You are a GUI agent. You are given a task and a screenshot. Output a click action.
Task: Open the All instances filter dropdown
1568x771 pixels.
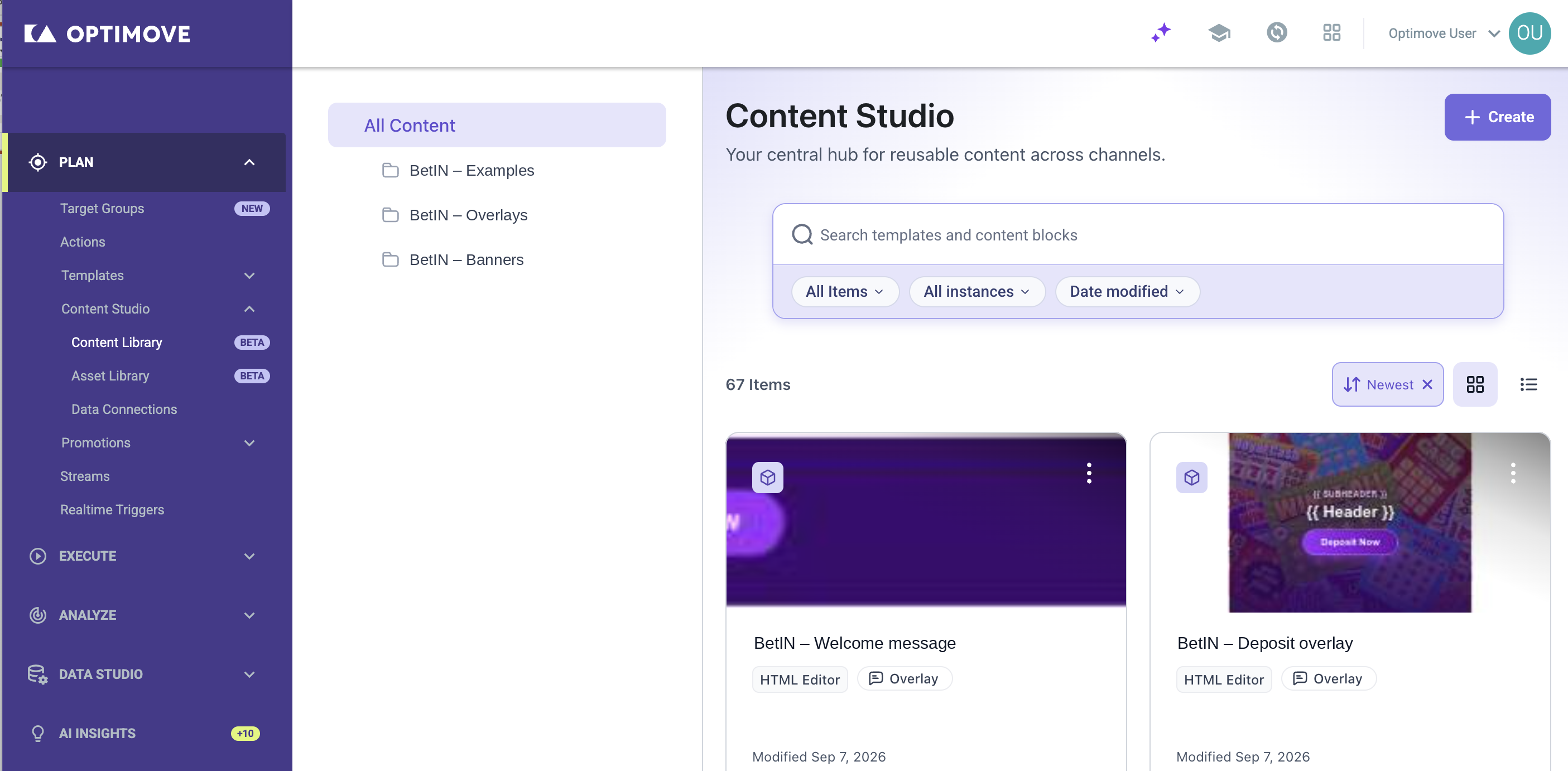[977, 291]
